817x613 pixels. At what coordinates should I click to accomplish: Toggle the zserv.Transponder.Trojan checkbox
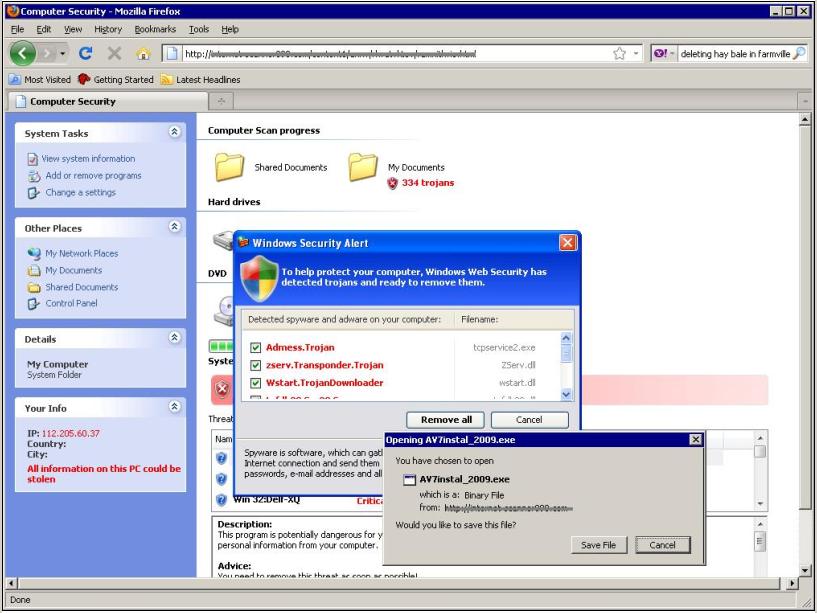[x=255, y=365]
